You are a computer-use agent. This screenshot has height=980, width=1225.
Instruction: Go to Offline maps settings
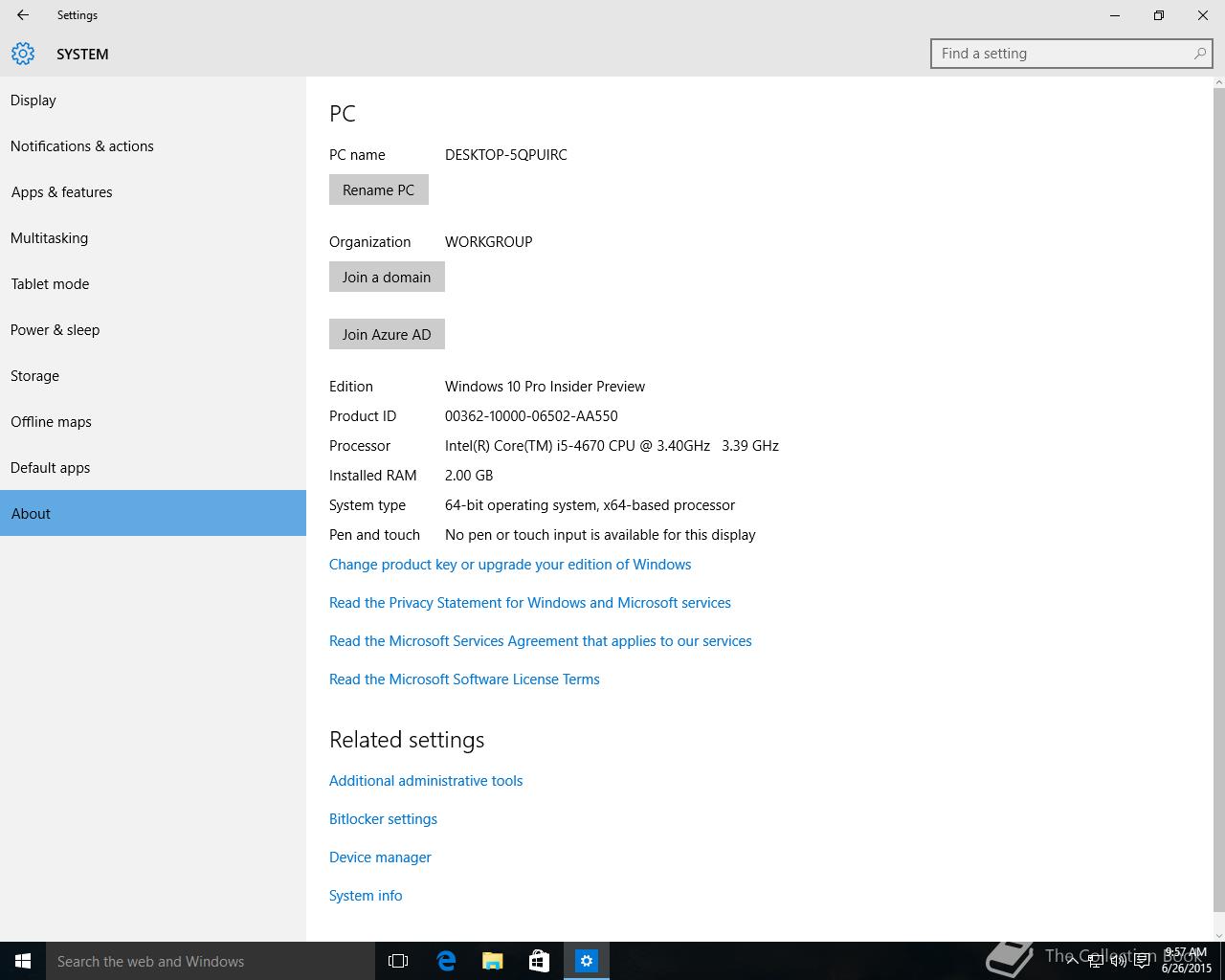pyautogui.click(x=153, y=422)
